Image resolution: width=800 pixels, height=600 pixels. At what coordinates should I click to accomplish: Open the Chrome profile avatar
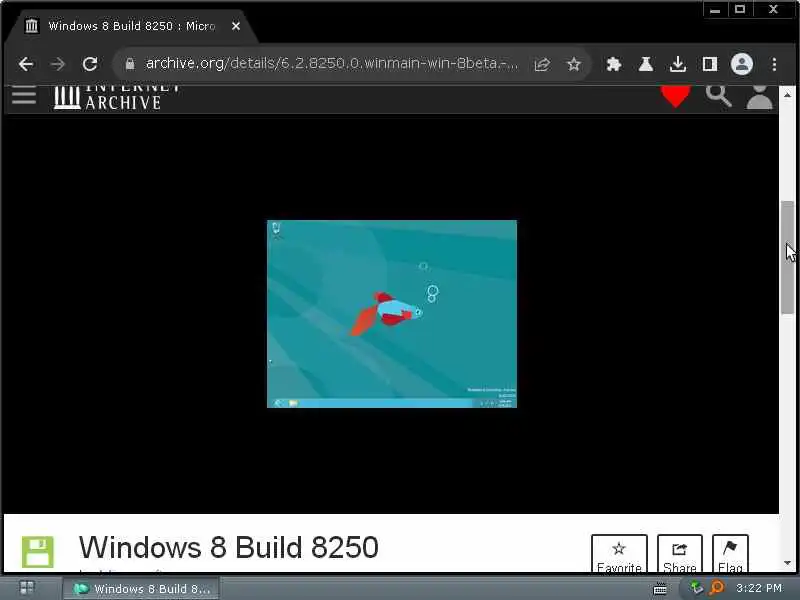pyautogui.click(x=741, y=64)
